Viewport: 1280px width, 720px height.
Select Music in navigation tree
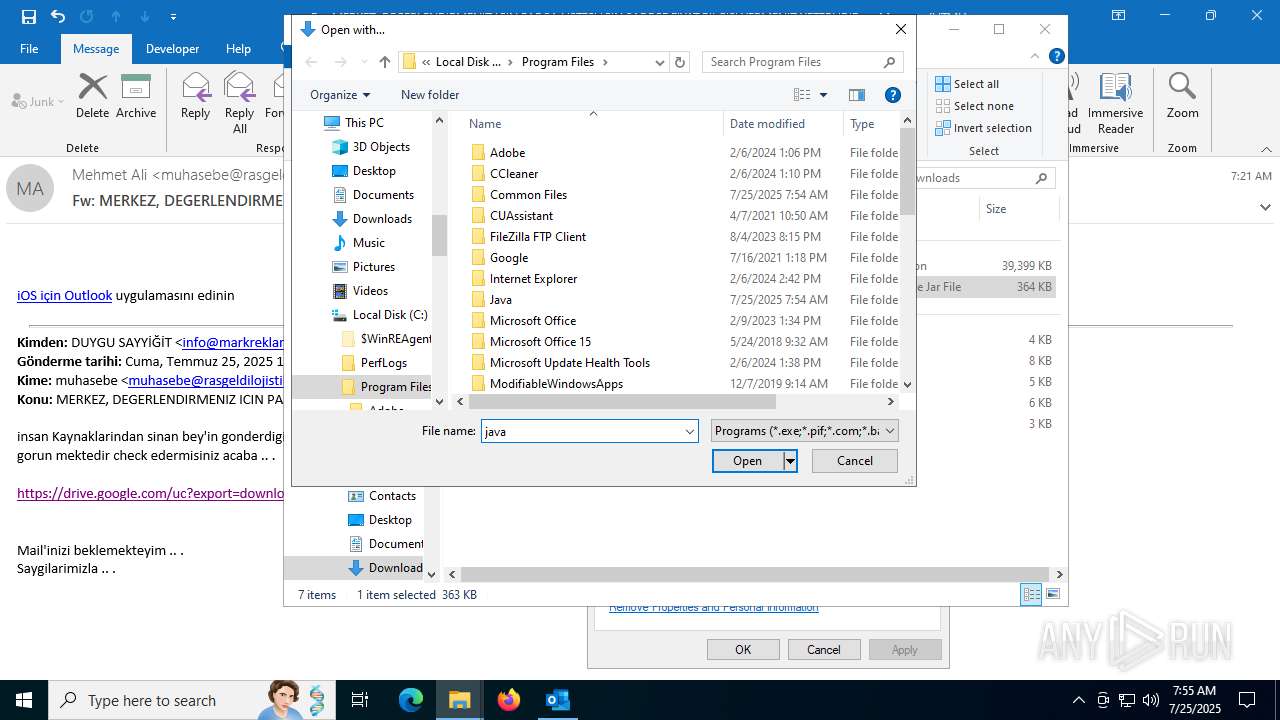click(x=368, y=243)
